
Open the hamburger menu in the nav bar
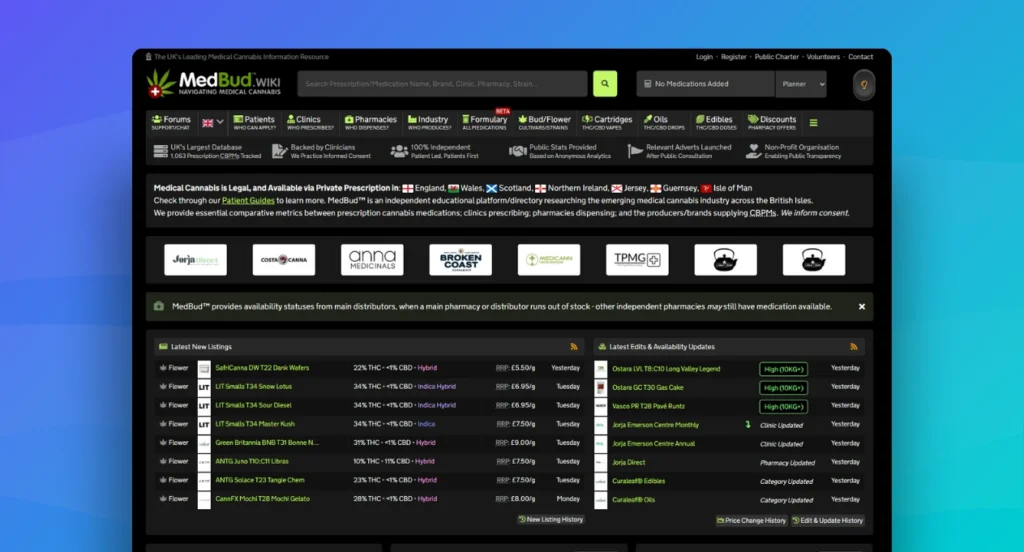pos(813,123)
